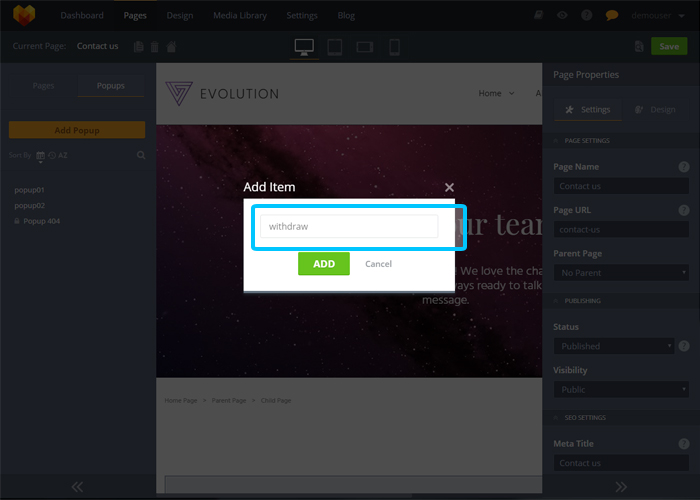Show help for Page Name
Screen dimensions: 700x500
click(683, 167)
